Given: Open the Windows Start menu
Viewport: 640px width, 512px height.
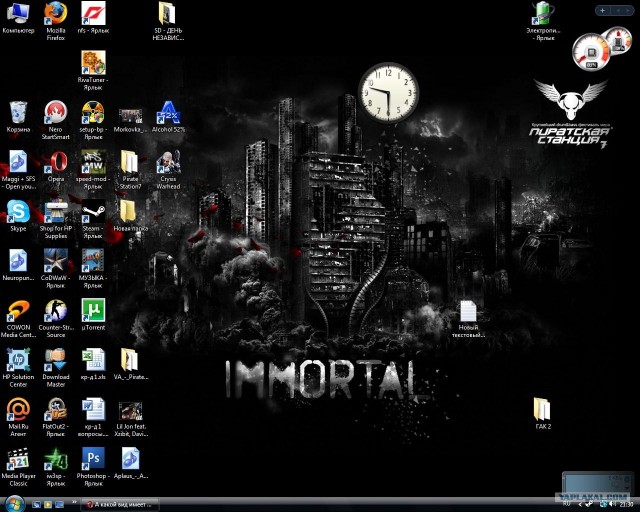Looking at the screenshot, I should (14, 504).
